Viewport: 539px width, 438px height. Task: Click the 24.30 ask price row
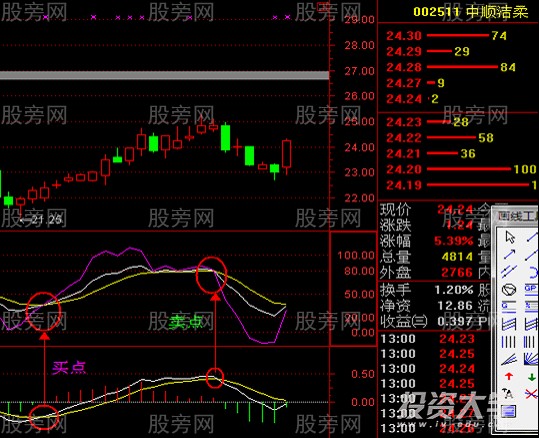point(447,35)
